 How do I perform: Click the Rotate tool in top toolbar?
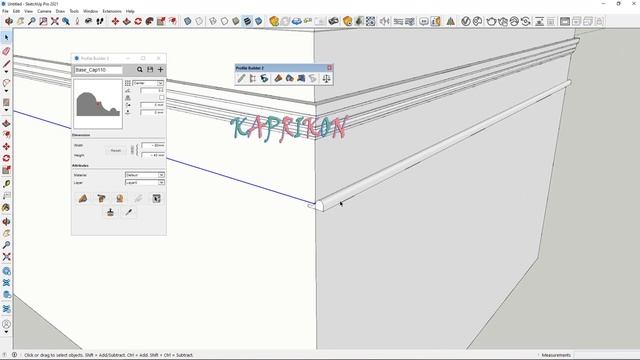(x=138, y=21)
